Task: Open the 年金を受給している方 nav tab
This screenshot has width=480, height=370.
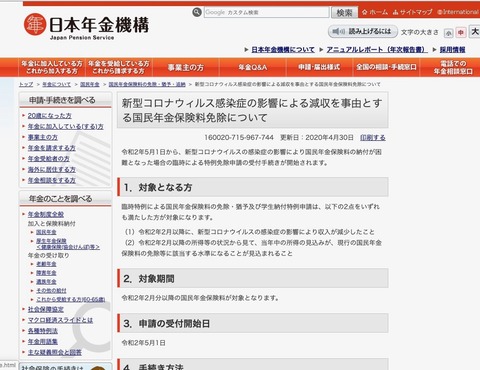Action: (119, 67)
